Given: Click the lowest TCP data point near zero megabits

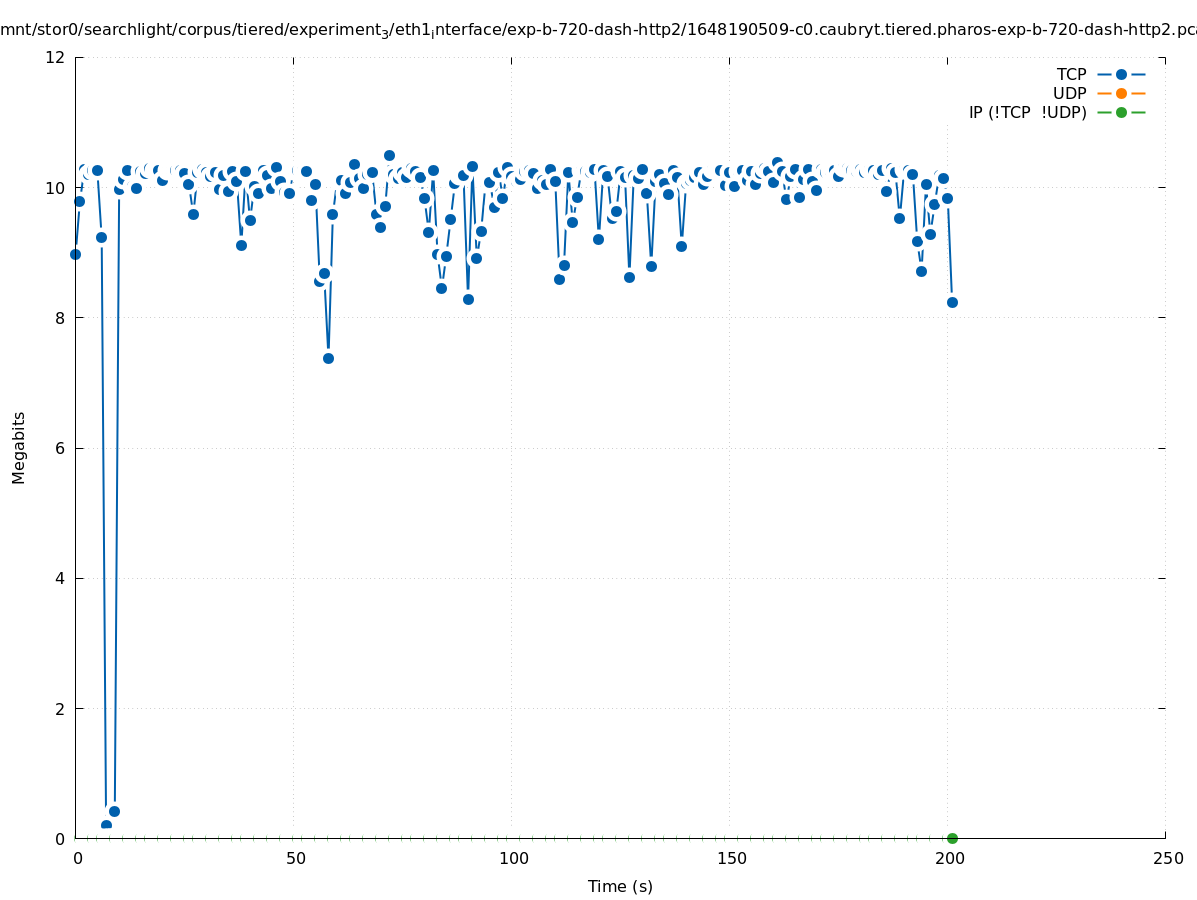Looking at the screenshot, I should 106,825.
